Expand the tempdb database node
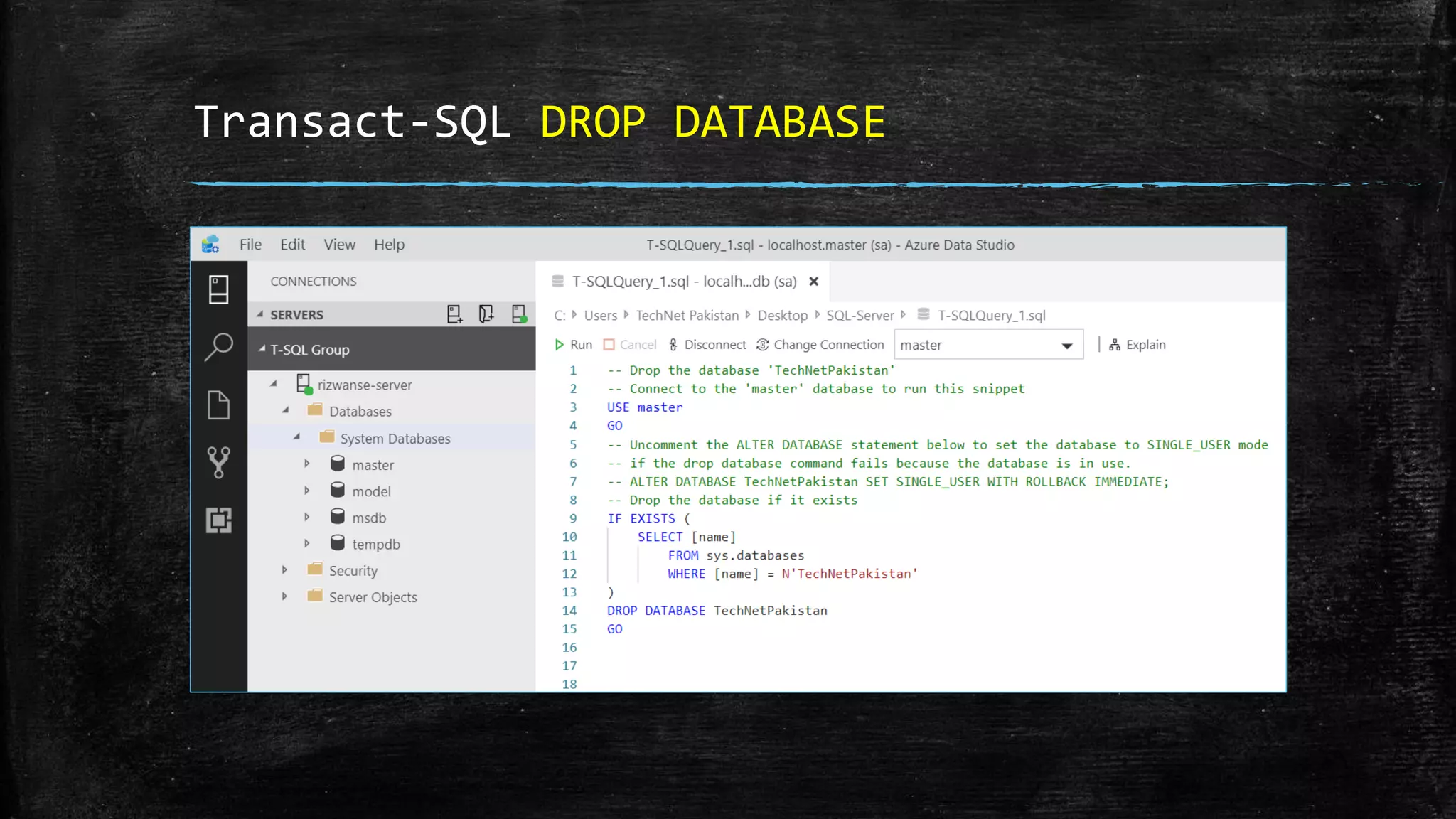This screenshot has width=1456, height=819. click(307, 543)
